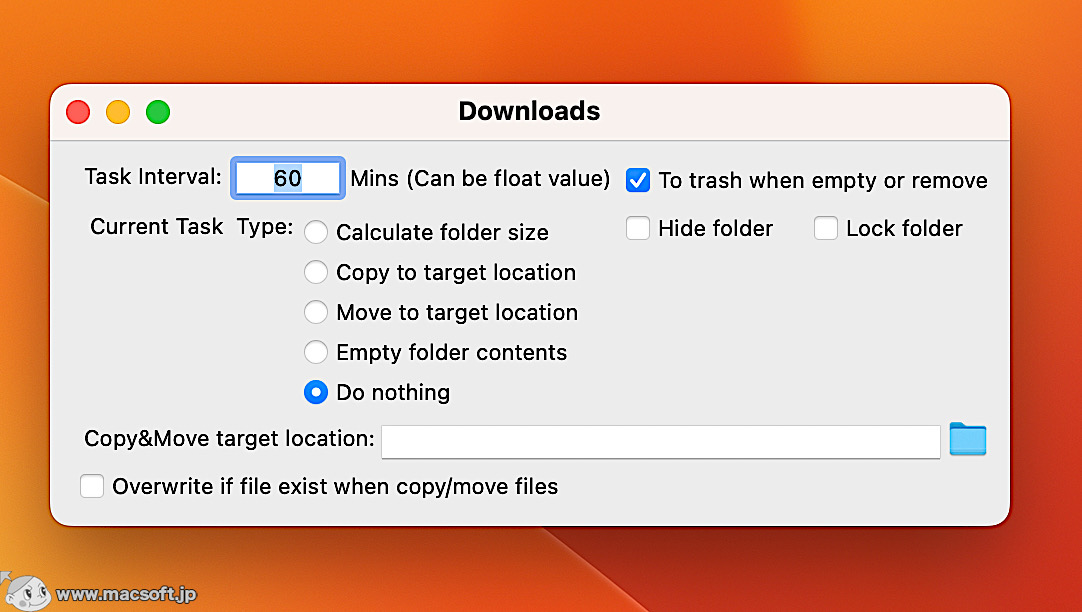Zoom the window with the green button
The image size is (1082, 612).
(158, 112)
